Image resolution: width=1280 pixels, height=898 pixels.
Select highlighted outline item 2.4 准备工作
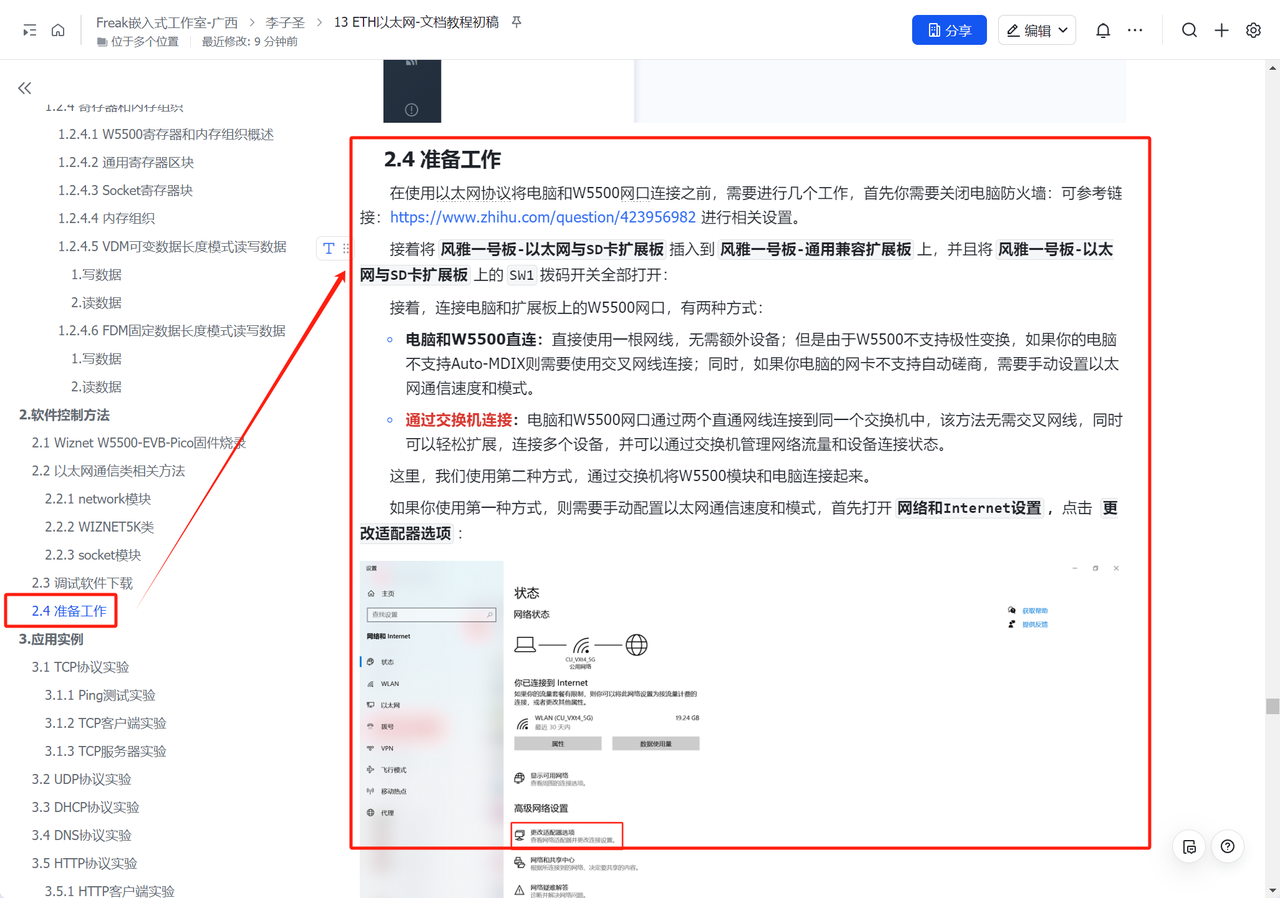click(x=68, y=610)
